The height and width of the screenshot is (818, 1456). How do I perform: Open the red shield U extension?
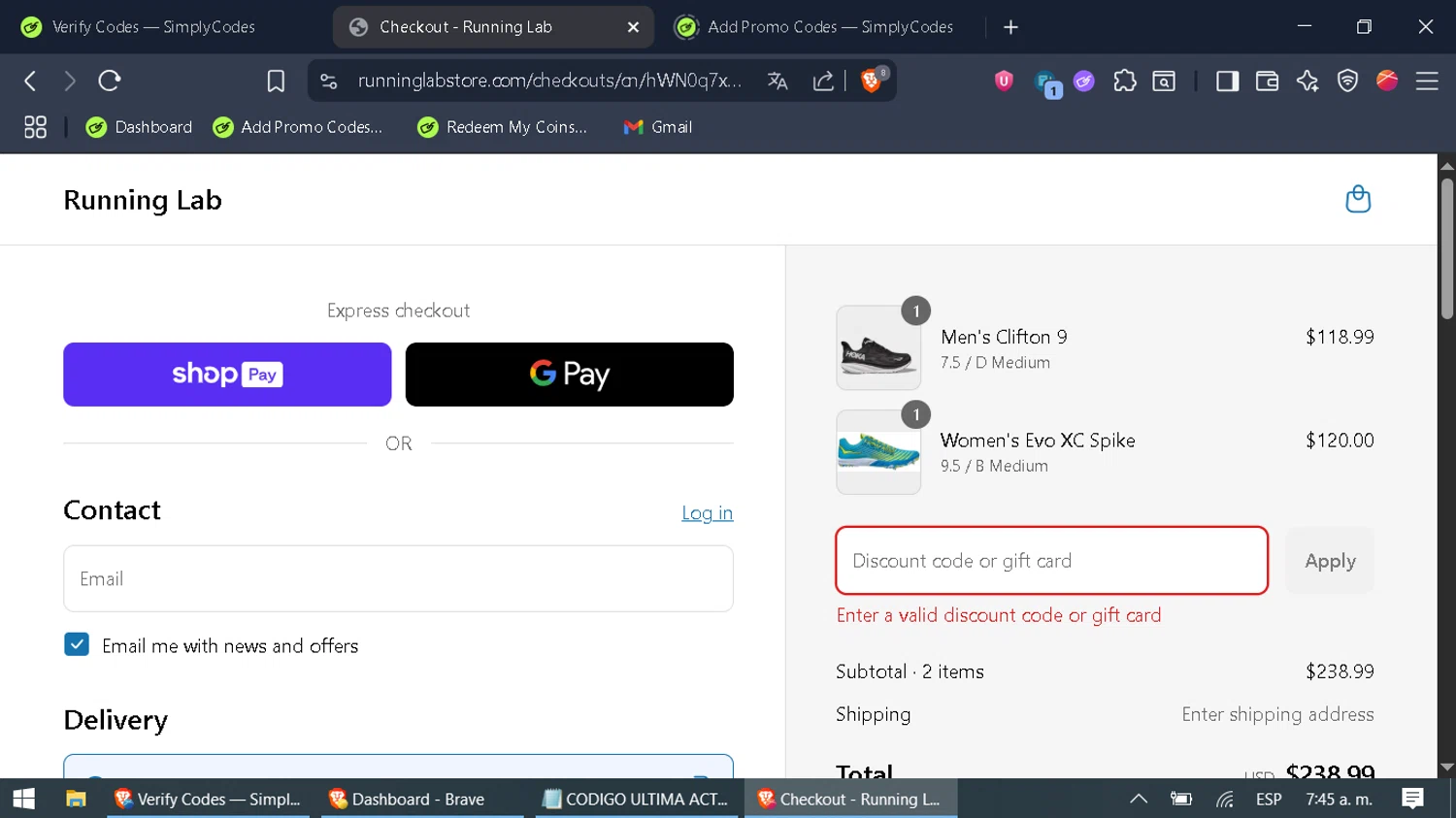click(x=1004, y=81)
